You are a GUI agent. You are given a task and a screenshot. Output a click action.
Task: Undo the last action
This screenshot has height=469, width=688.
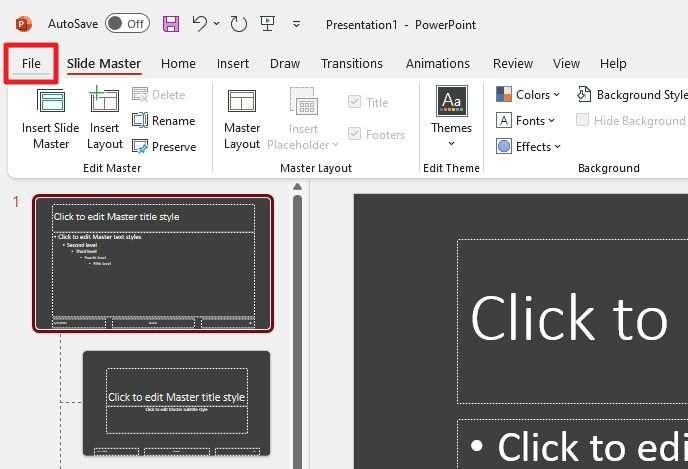coord(200,24)
